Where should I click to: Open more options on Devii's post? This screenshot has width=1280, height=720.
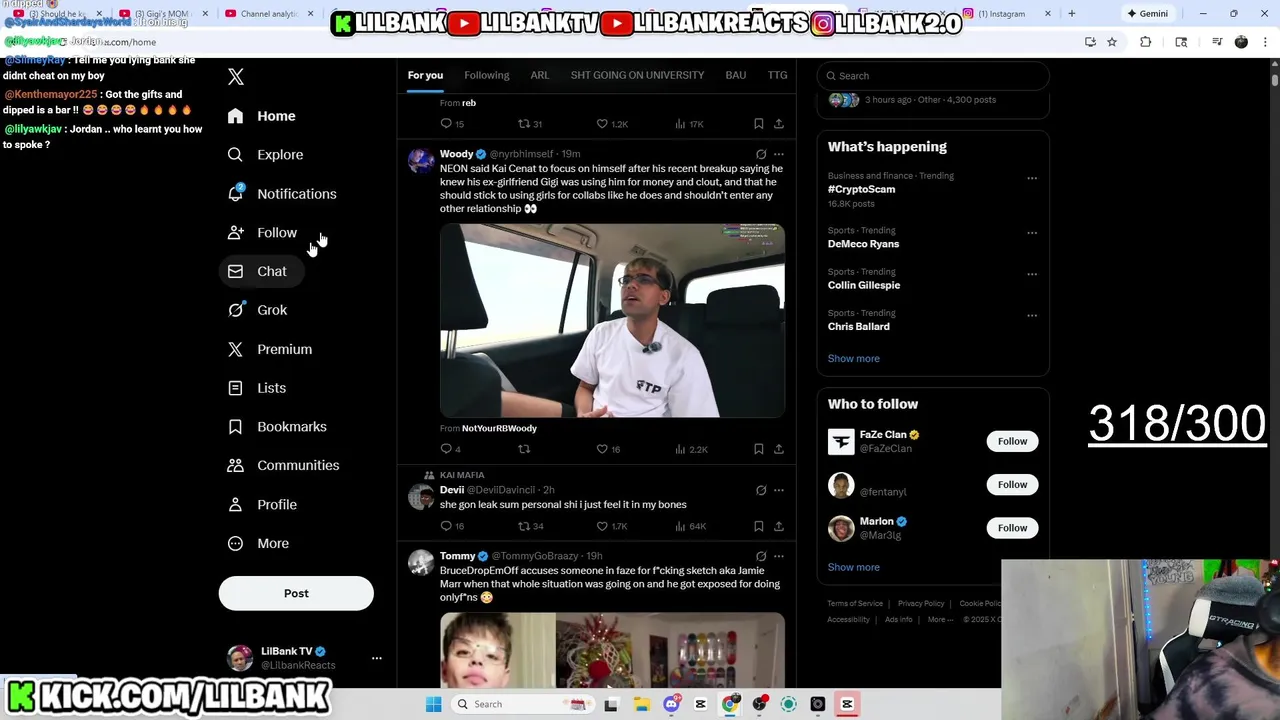click(779, 490)
